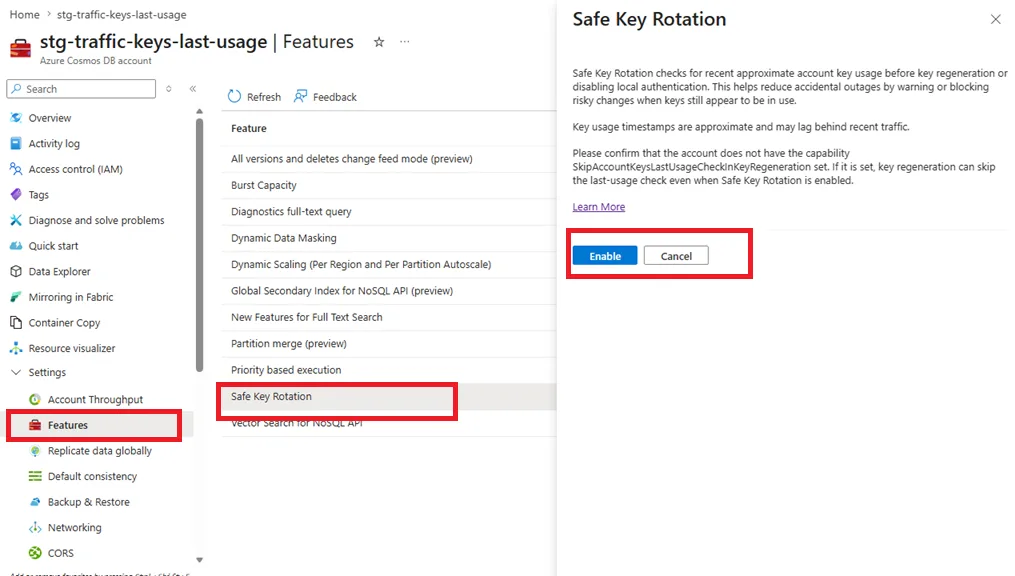Click the Refresh icon in toolbar

(x=234, y=96)
